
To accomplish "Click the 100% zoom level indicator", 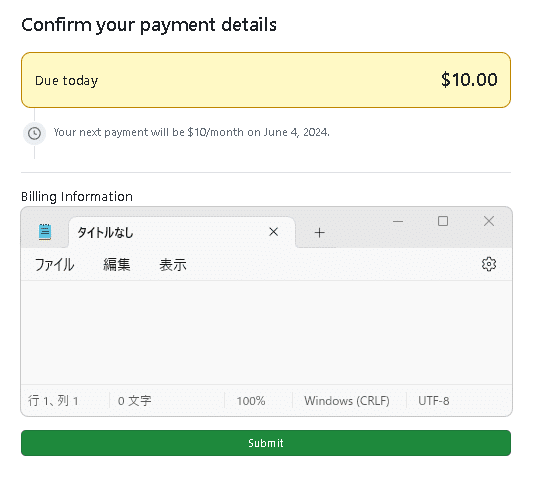I will (251, 401).
